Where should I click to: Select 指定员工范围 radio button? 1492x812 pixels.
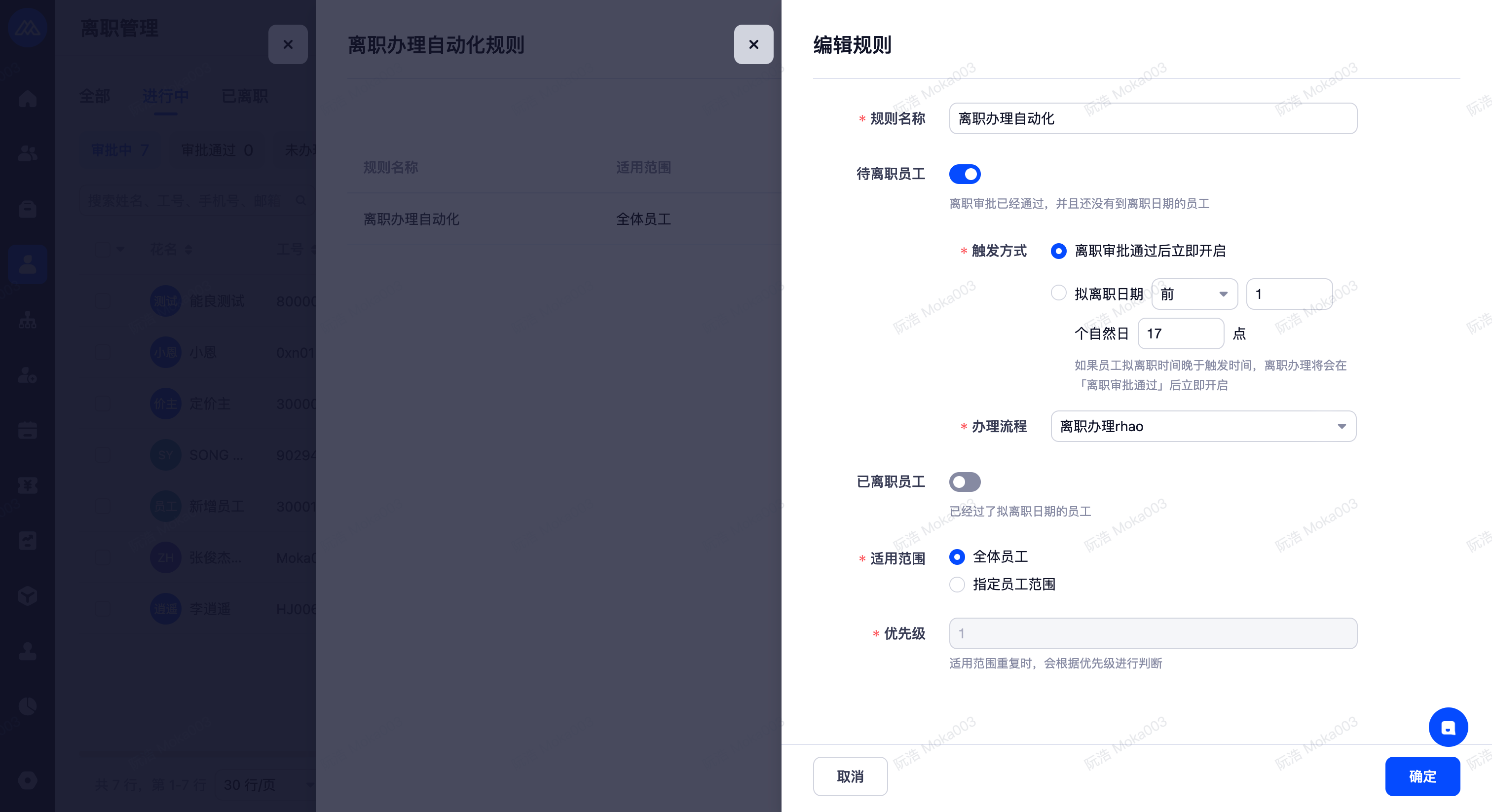click(x=957, y=585)
